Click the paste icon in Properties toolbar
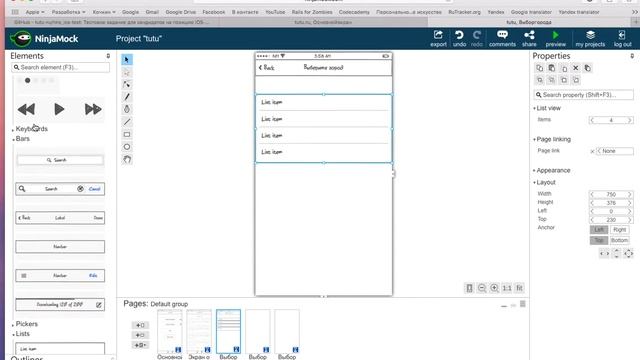 (x=551, y=68)
